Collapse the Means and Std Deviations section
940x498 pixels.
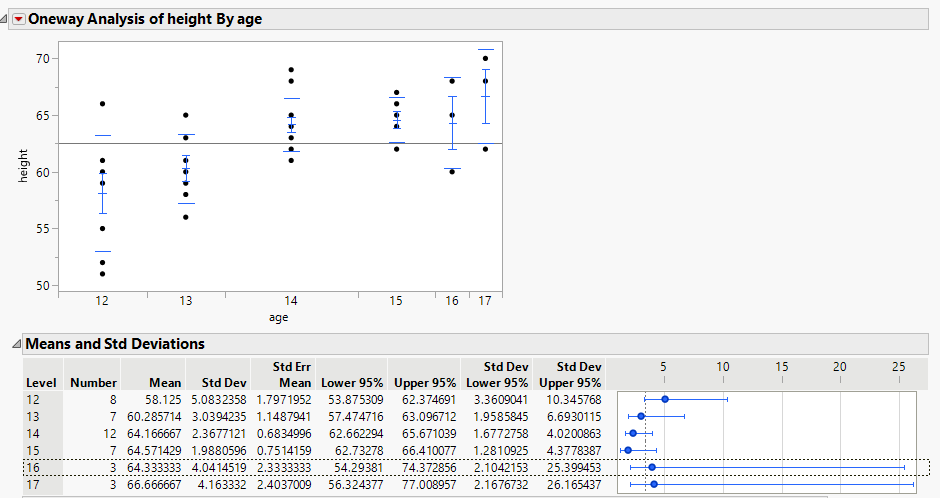tap(16, 344)
